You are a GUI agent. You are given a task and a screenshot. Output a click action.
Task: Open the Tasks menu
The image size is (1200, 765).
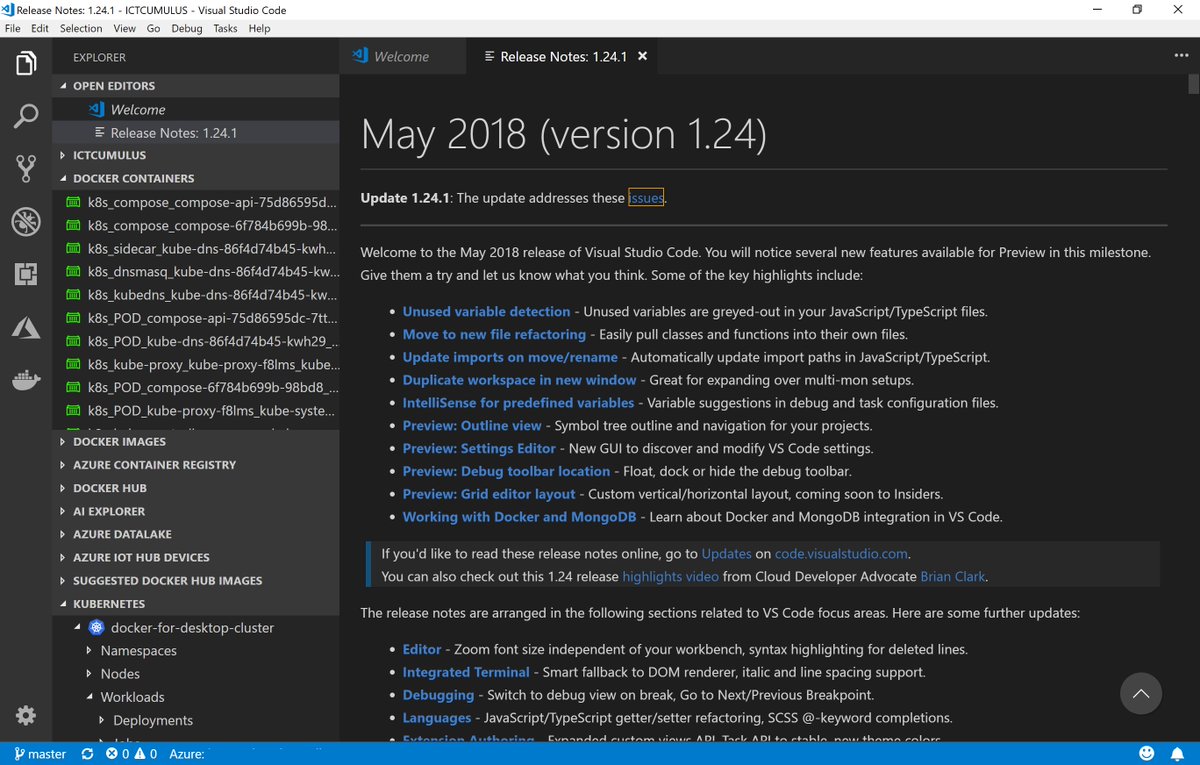point(225,28)
